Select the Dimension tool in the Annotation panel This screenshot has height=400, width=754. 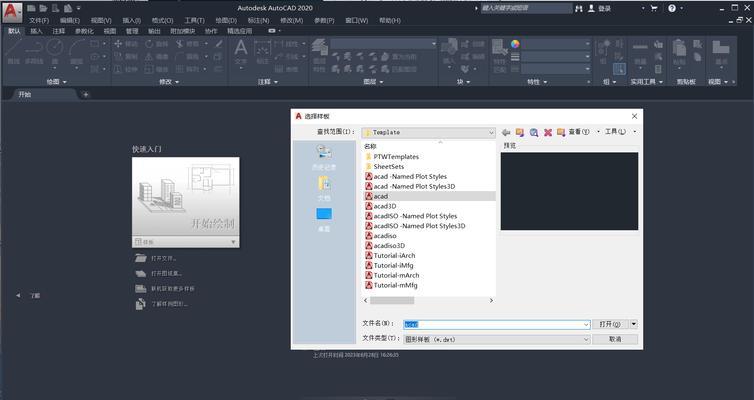(x=263, y=50)
